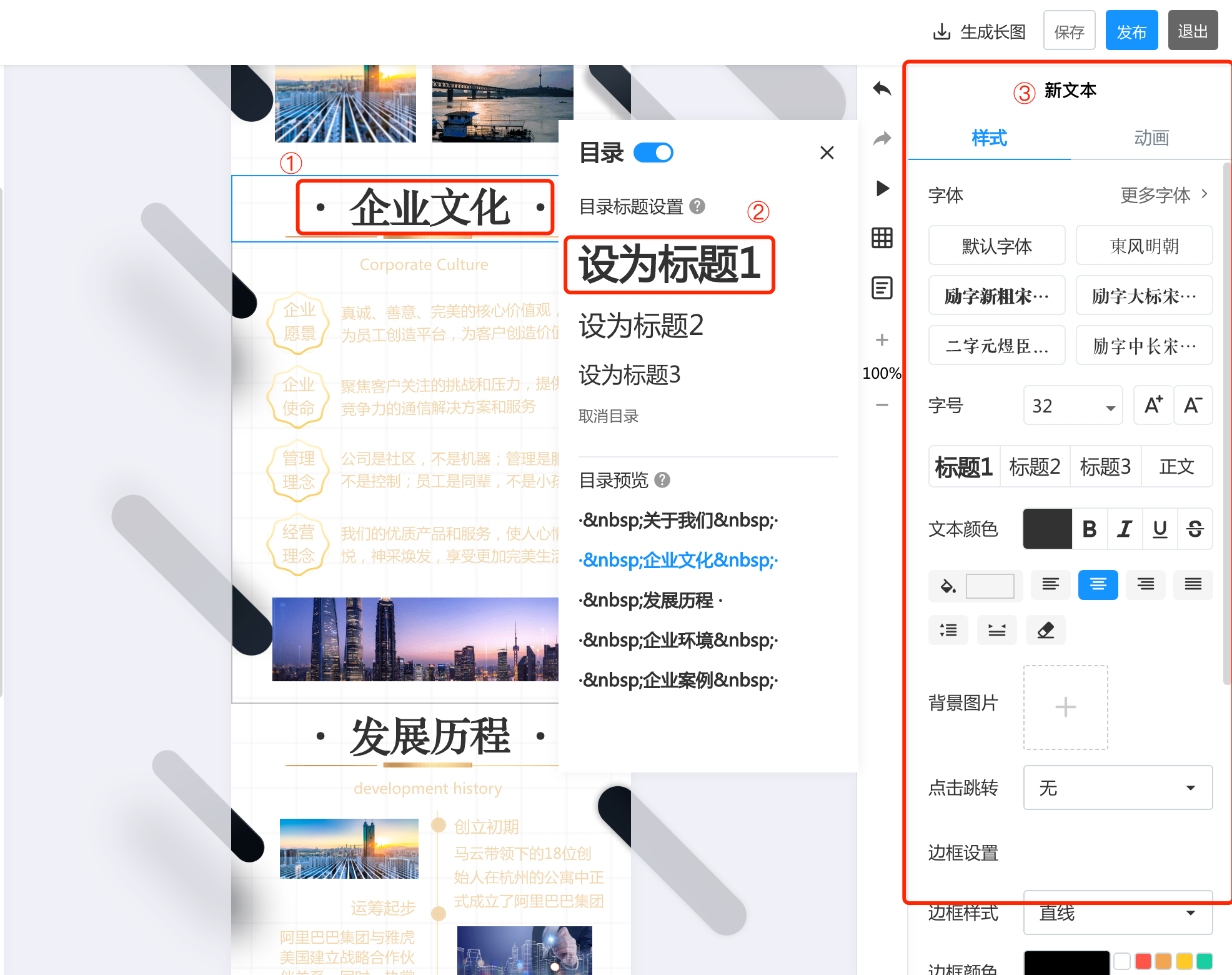Click 取消目录 link
The width and height of the screenshot is (1232, 975).
tap(608, 416)
